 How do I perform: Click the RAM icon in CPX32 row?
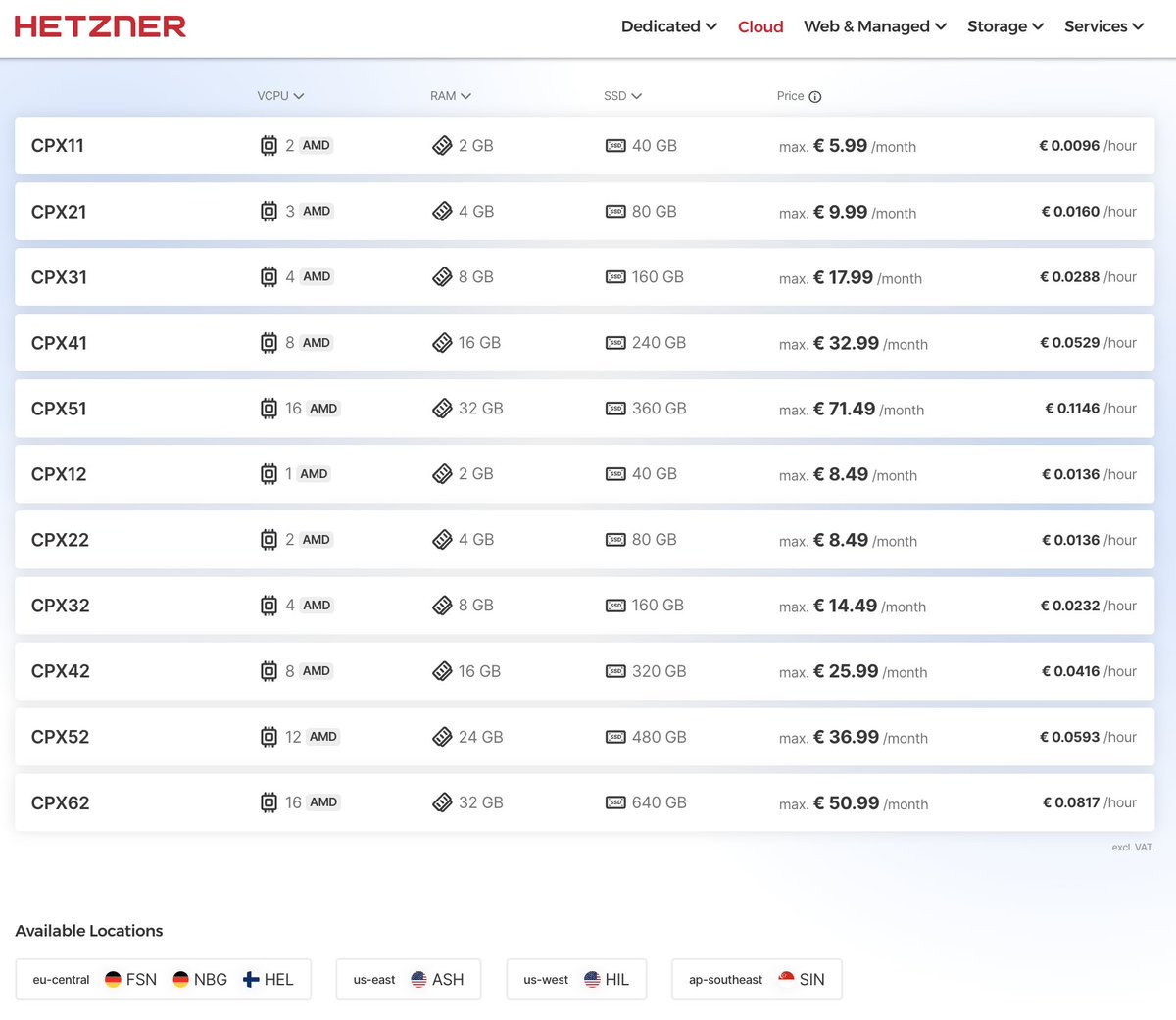click(x=442, y=606)
